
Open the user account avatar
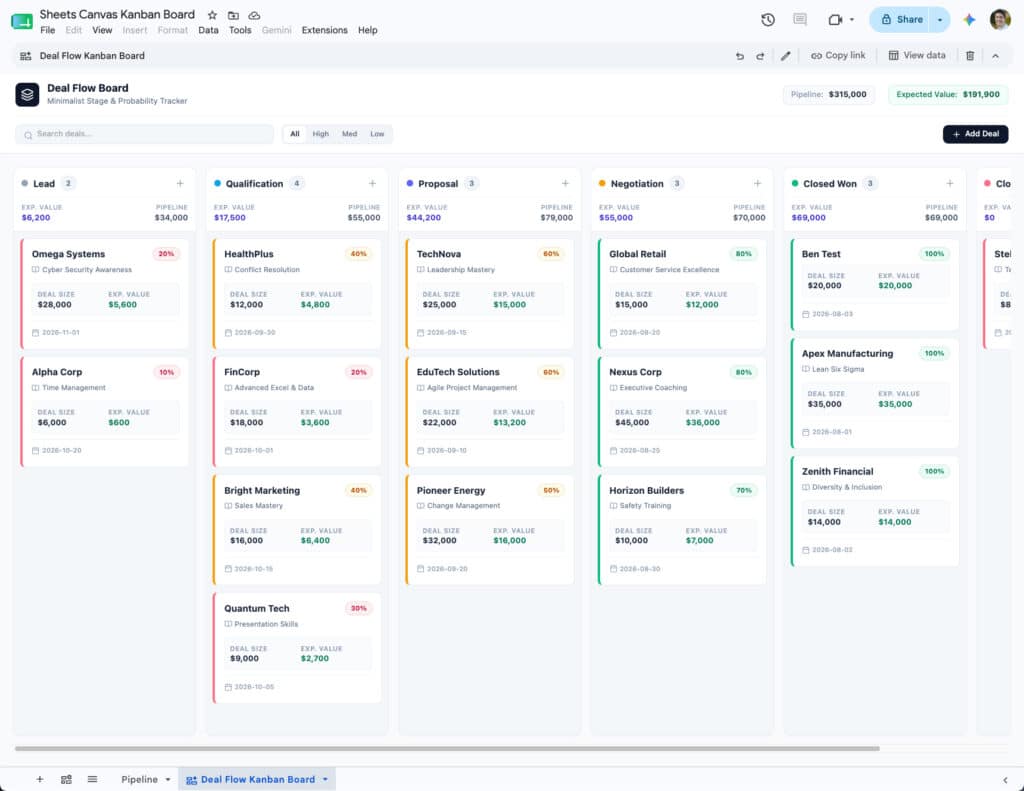click(x=1000, y=20)
